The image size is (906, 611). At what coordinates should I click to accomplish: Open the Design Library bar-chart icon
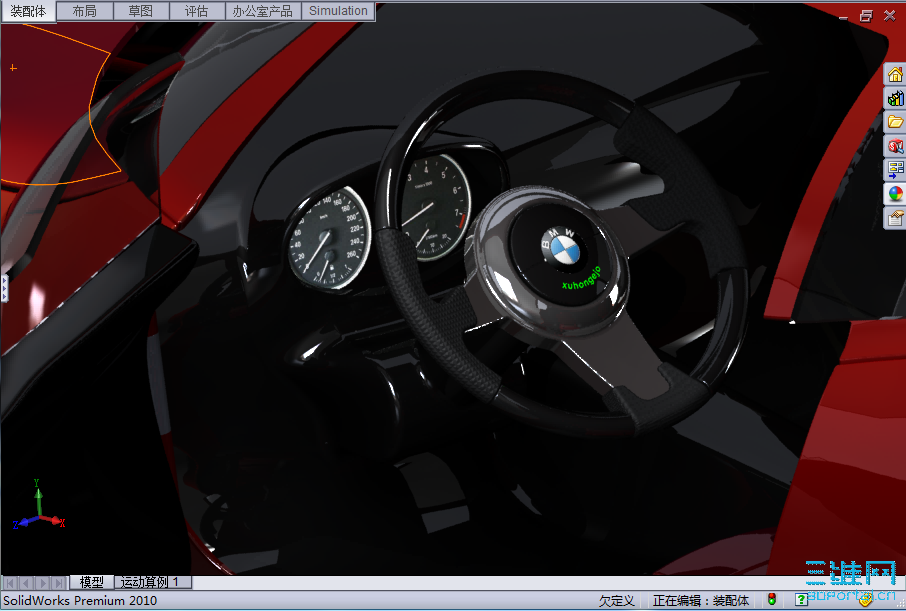click(x=895, y=98)
